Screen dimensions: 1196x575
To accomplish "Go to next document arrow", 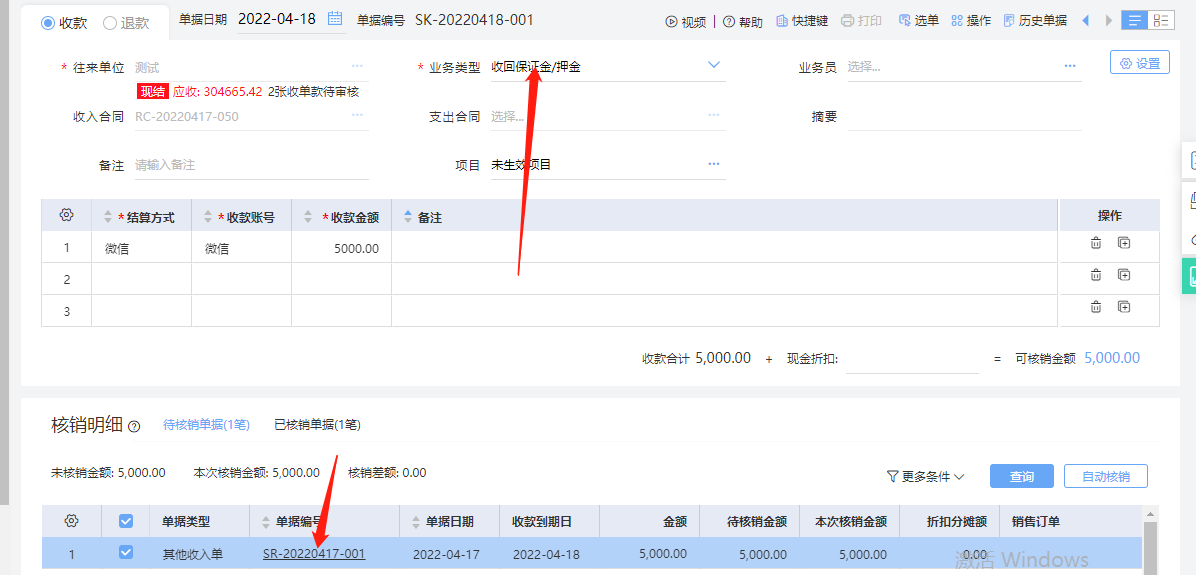I will click(x=1110, y=21).
